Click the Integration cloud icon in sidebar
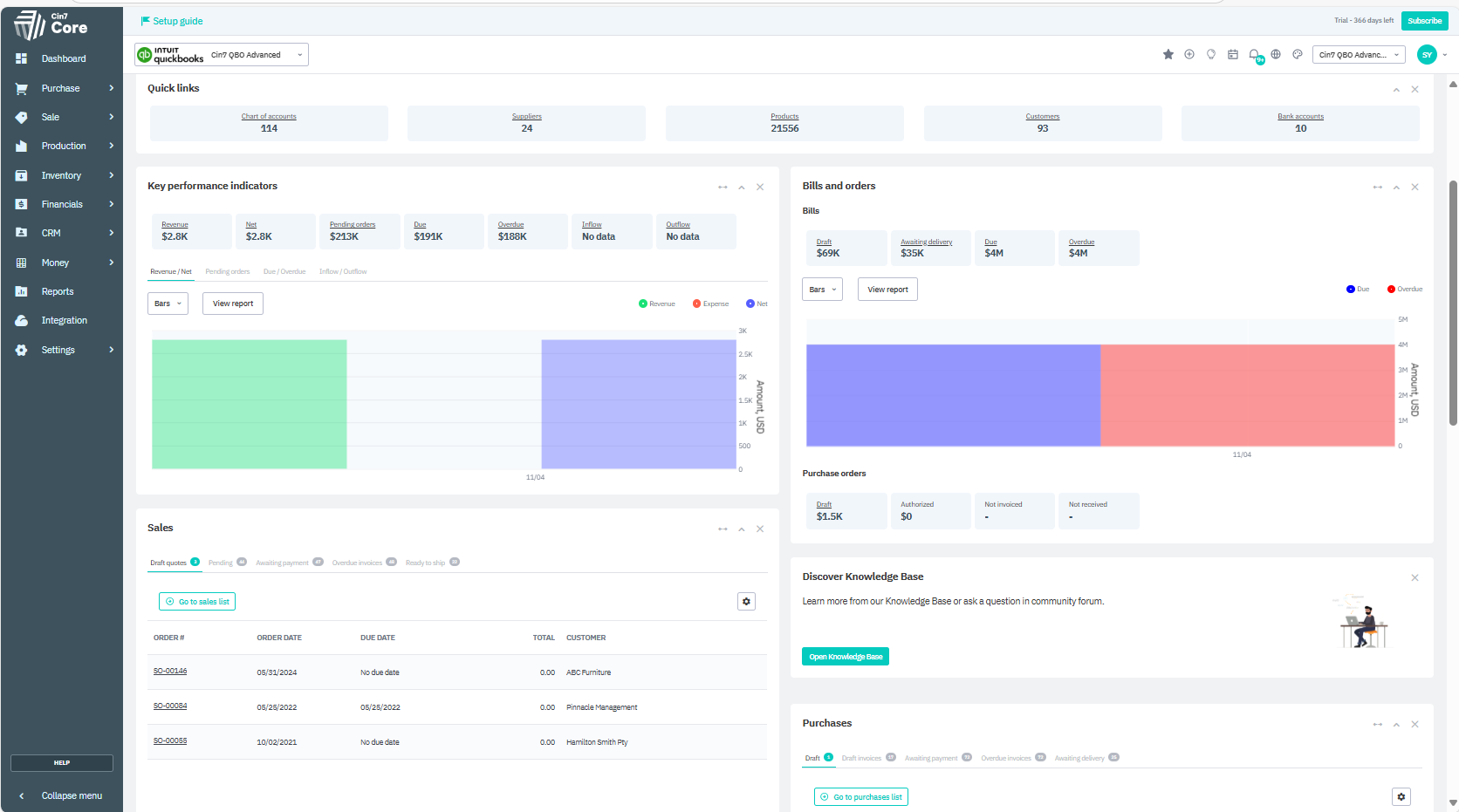This screenshot has width=1459, height=812. click(x=22, y=320)
